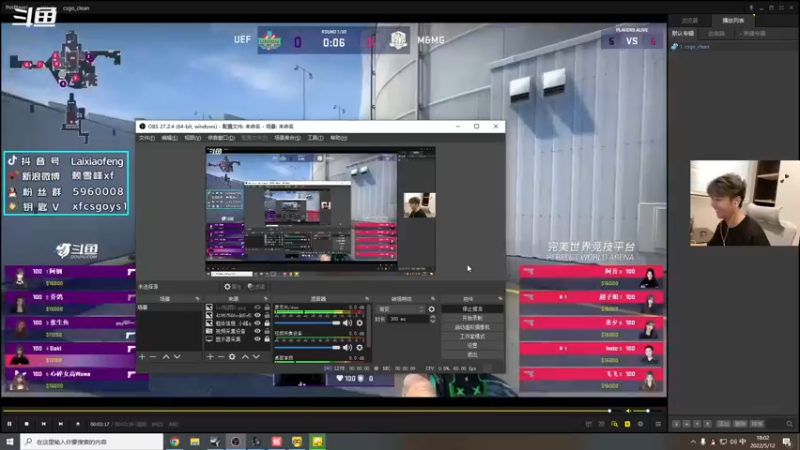Move the source up in OBS sources panel
Viewport: 800px width, 450px height.
245,357
